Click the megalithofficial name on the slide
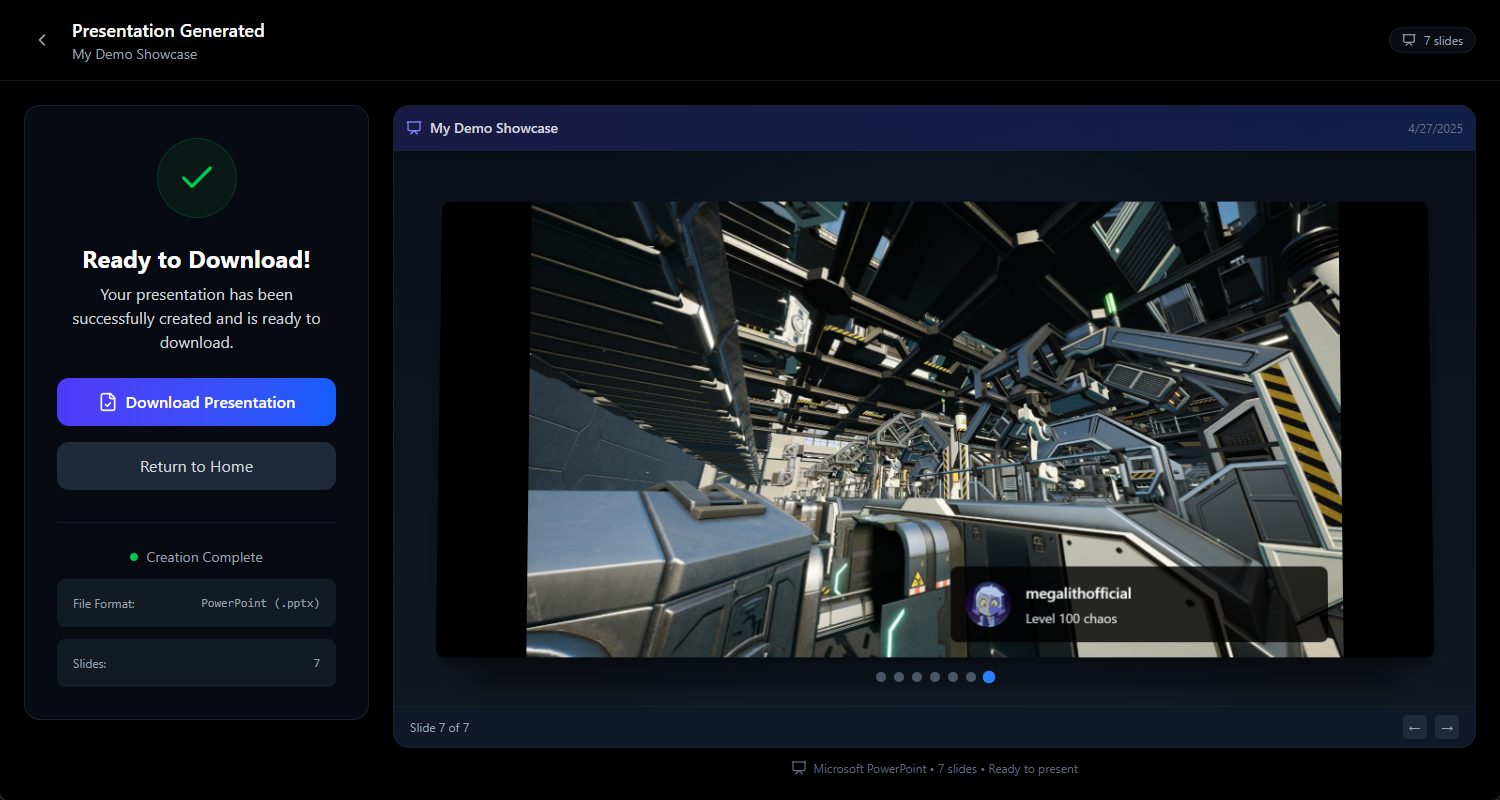This screenshot has width=1500, height=800. pyautogui.click(x=1078, y=593)
